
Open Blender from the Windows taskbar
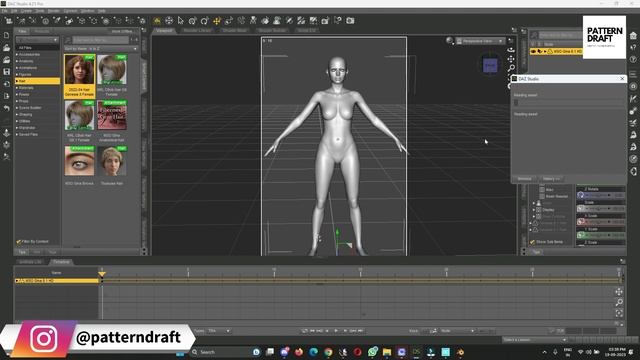click(460, 352)
